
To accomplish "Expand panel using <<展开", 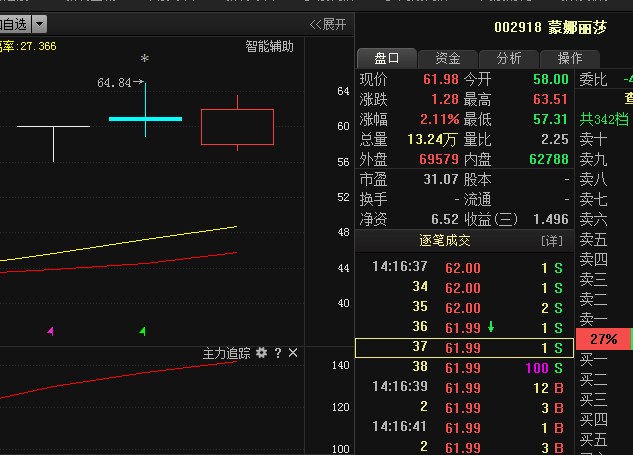I will (x=328, y=25).
